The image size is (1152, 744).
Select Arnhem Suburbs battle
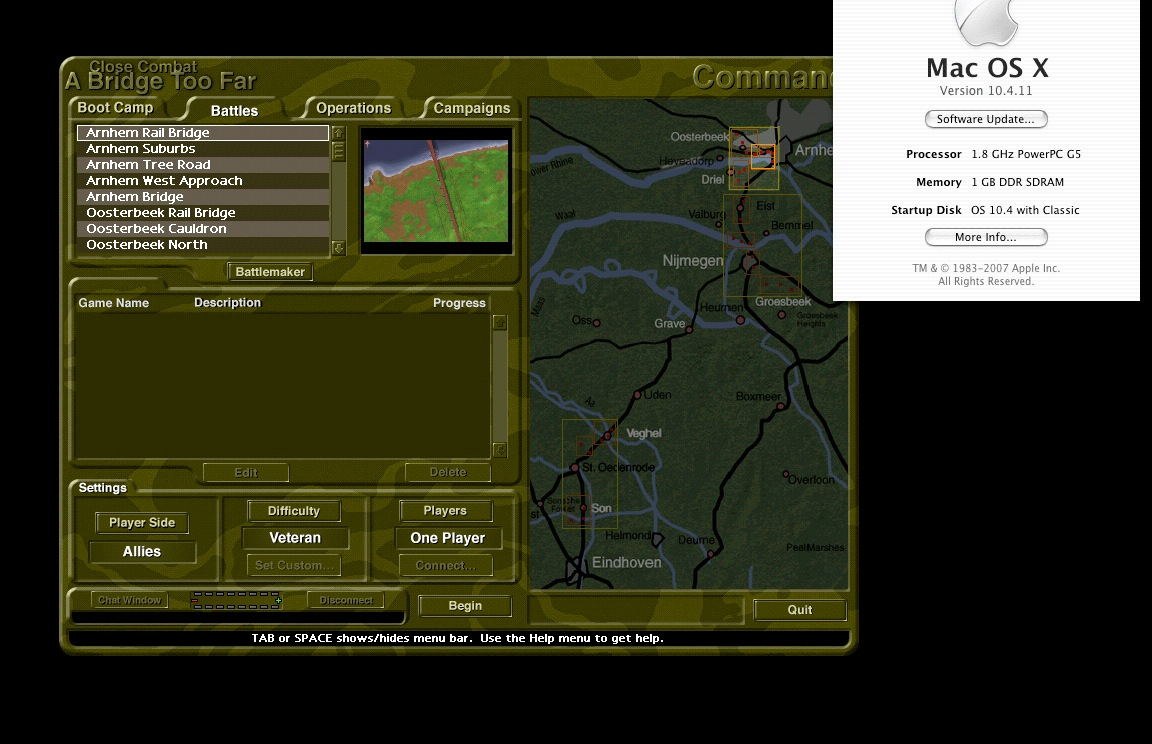pos(203,149)
